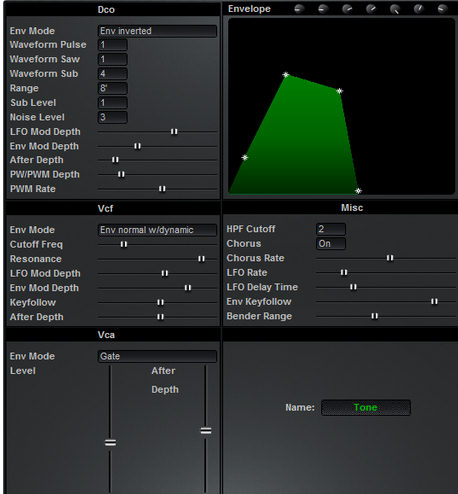Screen dimensions: 458x494
Task: Click the Vca Level fader handle
Action: (110, 443)
